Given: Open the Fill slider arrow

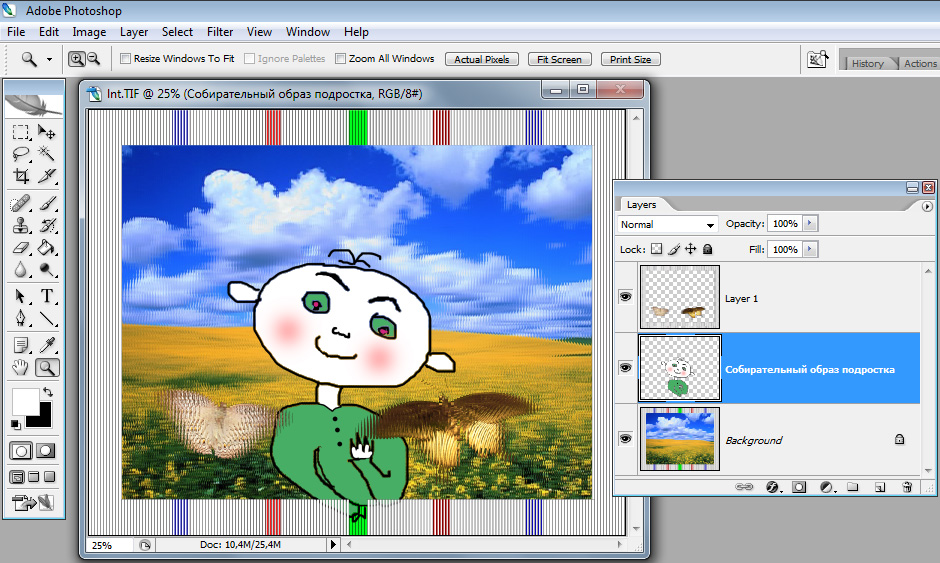Looking at the screenshot, I should (810, 249).
